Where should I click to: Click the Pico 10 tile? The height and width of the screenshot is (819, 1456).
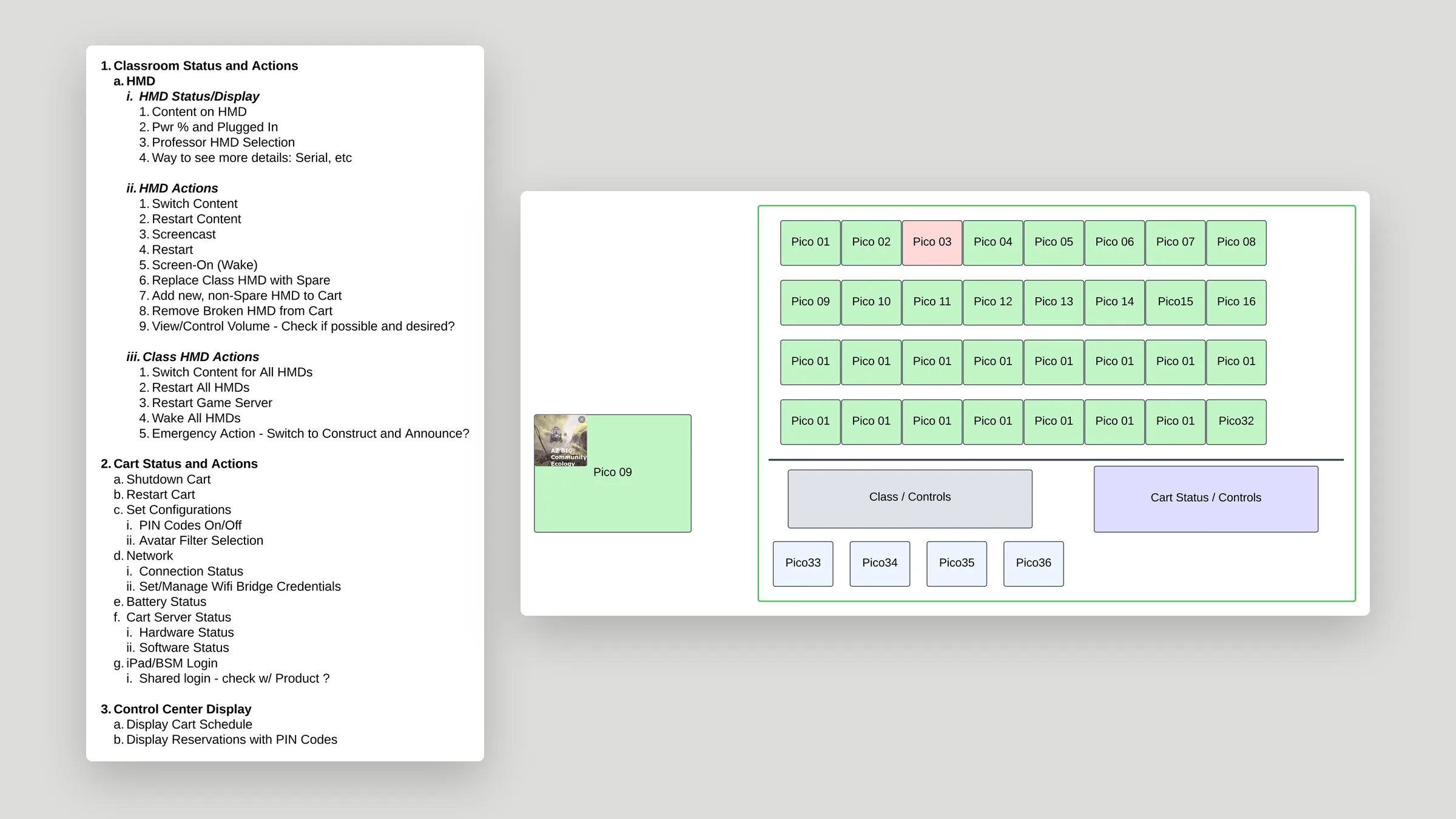coord(871,302)
